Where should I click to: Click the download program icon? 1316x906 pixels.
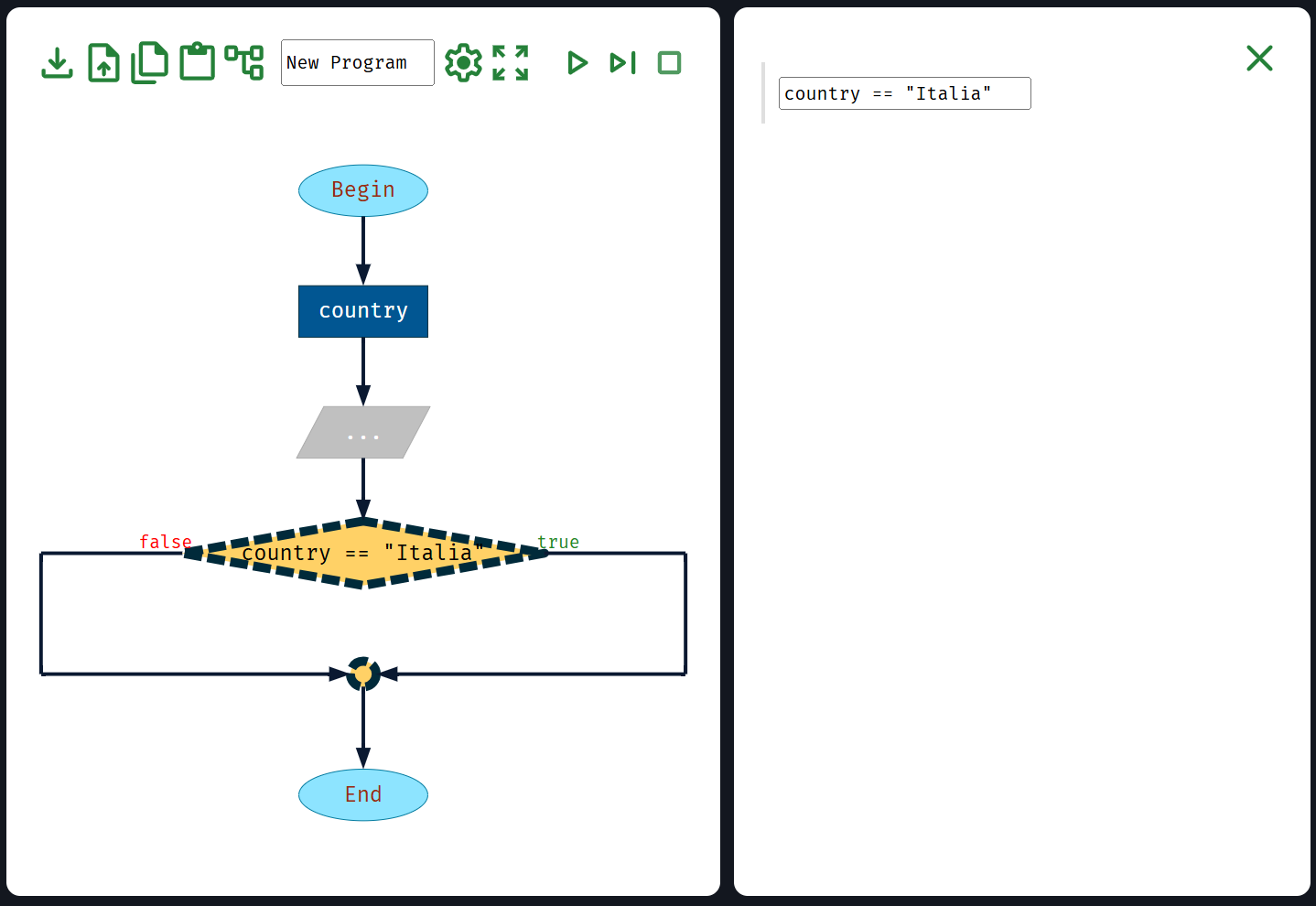57,63
